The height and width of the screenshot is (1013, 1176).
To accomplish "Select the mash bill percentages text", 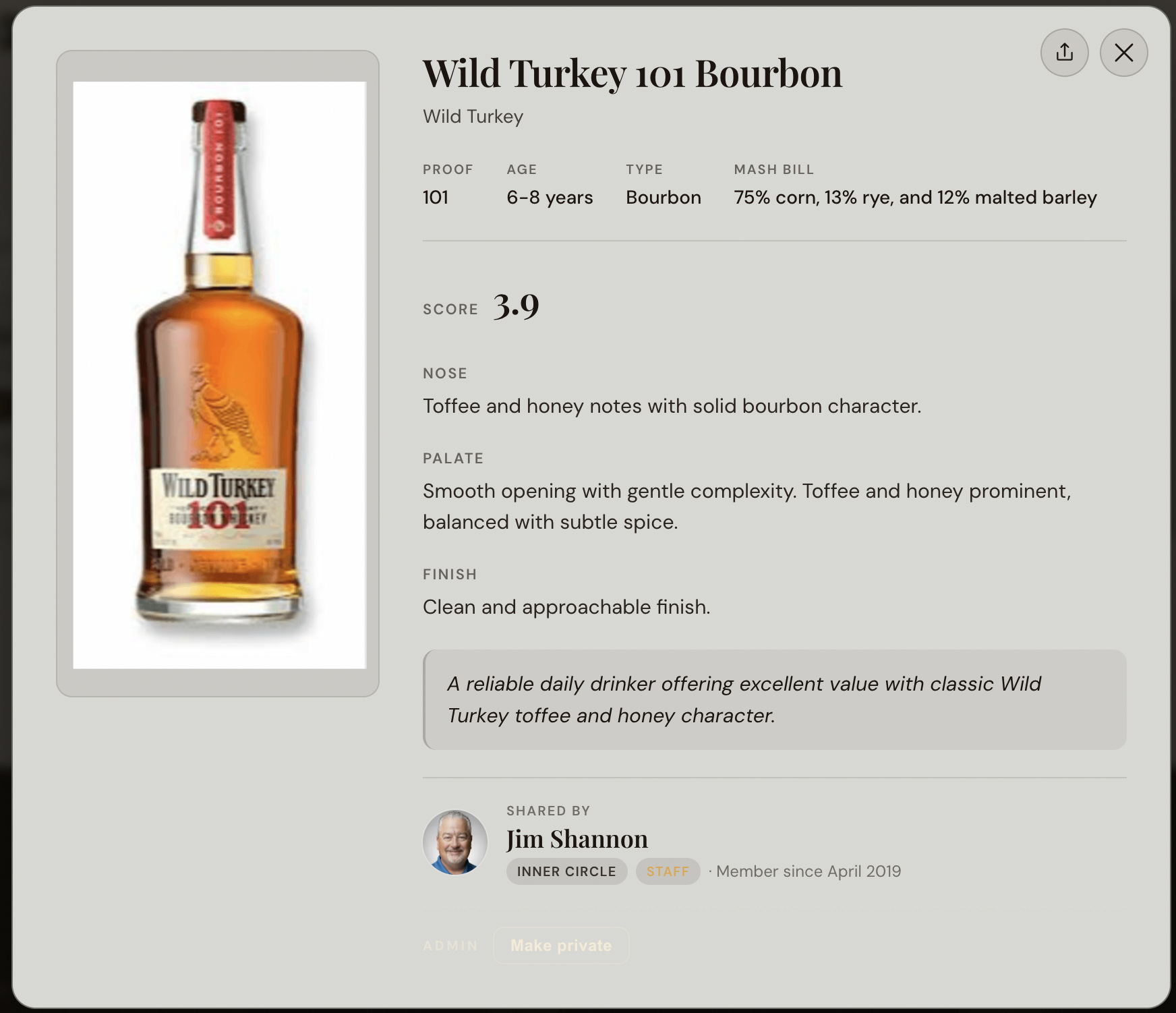I will [915, 197].
